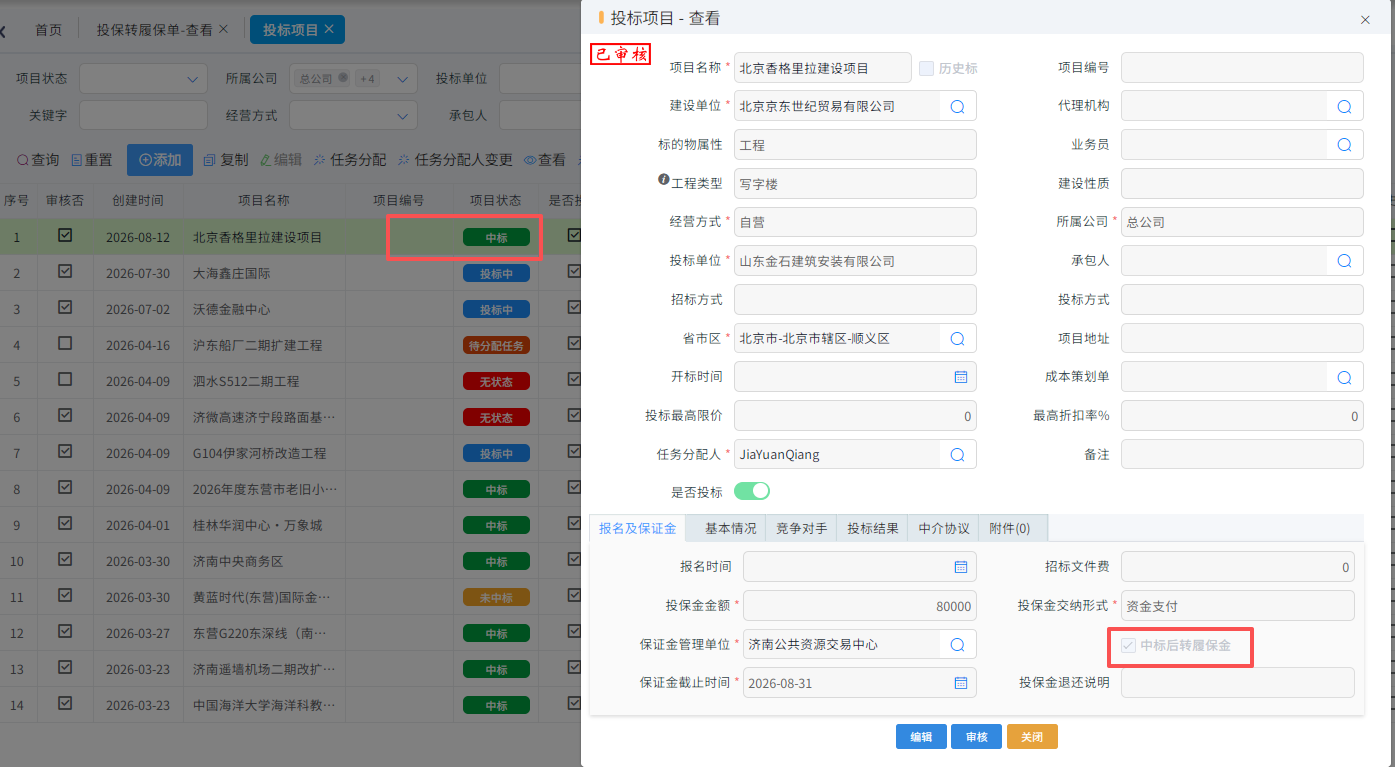Click the 报名时间 calendar icon
The width and height of the screenshot is (1395, 767).
coord(960,567)
